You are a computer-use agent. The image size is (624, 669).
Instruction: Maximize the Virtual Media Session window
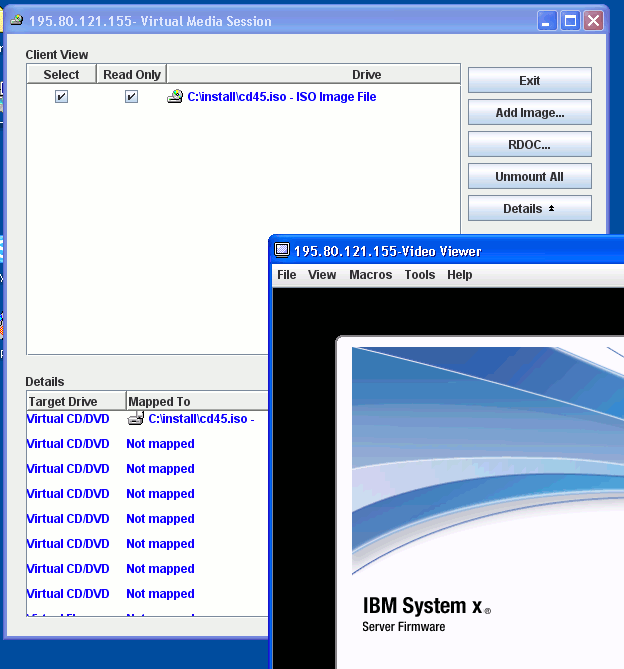(571, 21)
